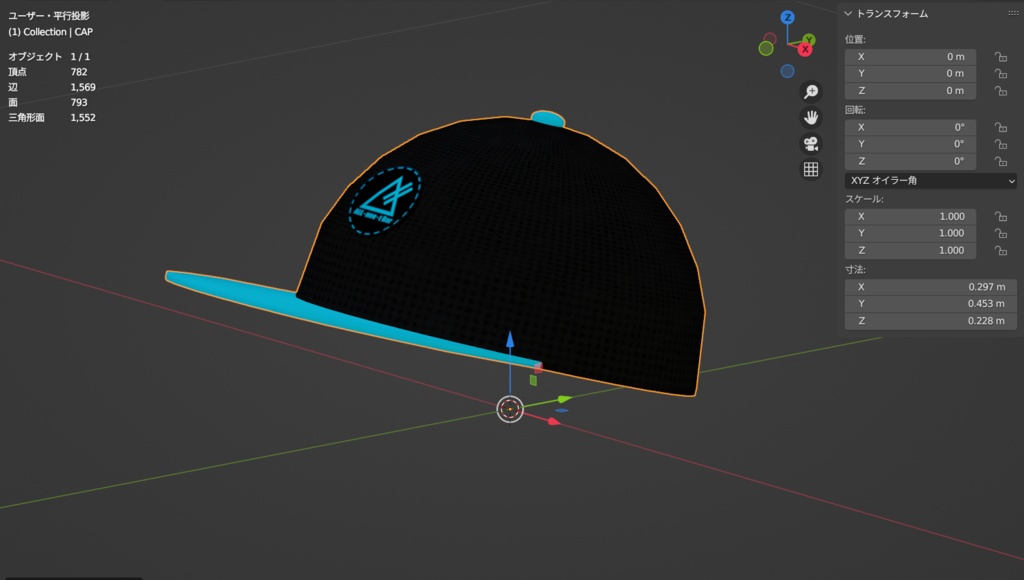Lock the scale X value
Image resolution: width=1024 pixels, height=580 pixels.
point(1000,216)
